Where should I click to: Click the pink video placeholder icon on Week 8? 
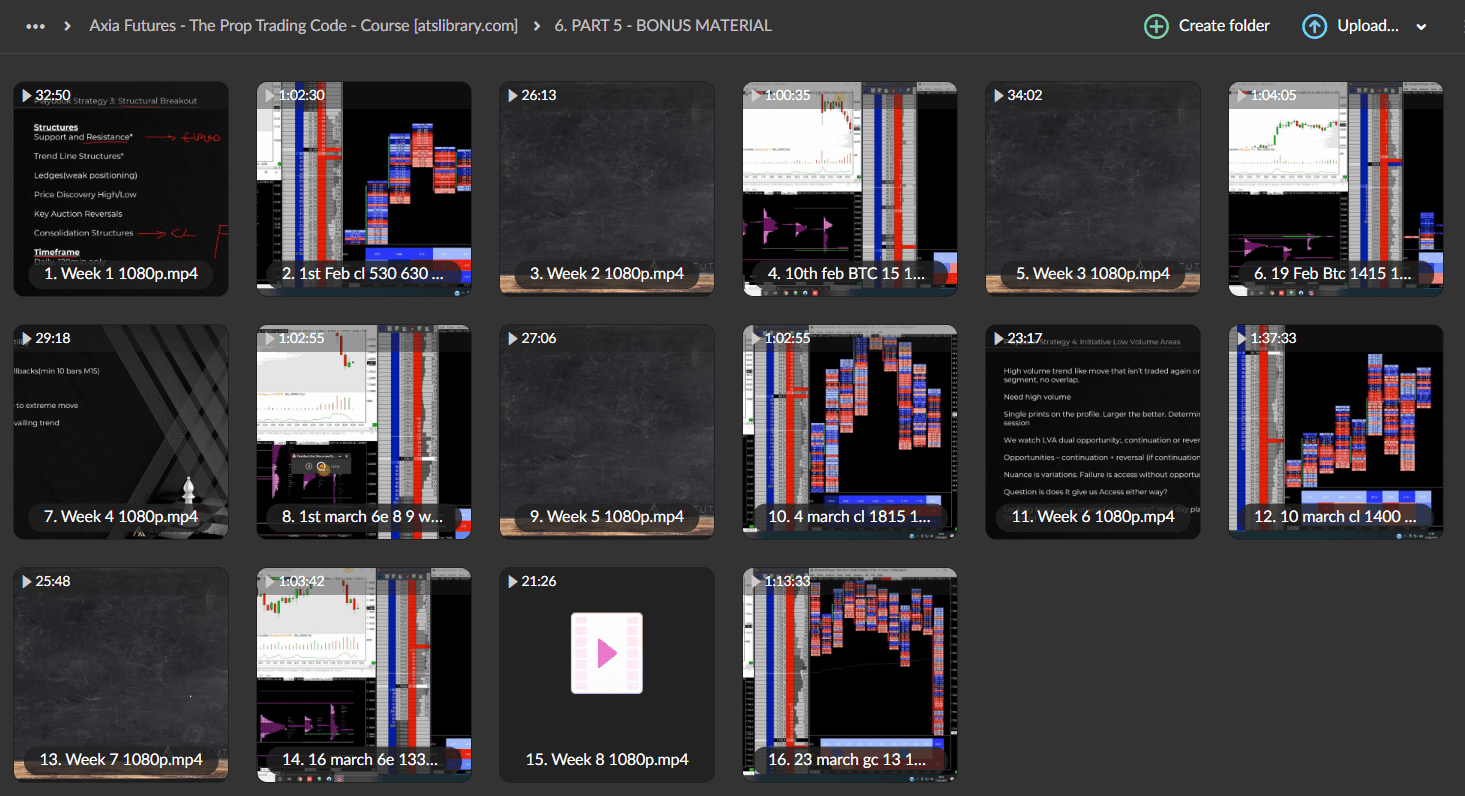[607, 653]
